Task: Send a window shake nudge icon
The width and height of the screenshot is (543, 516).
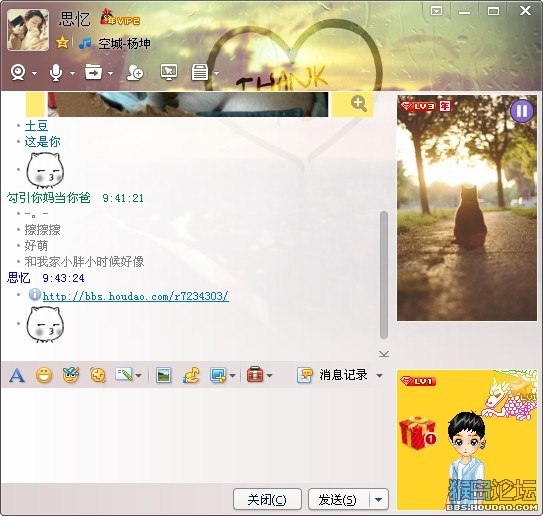Action: [98, 375]
